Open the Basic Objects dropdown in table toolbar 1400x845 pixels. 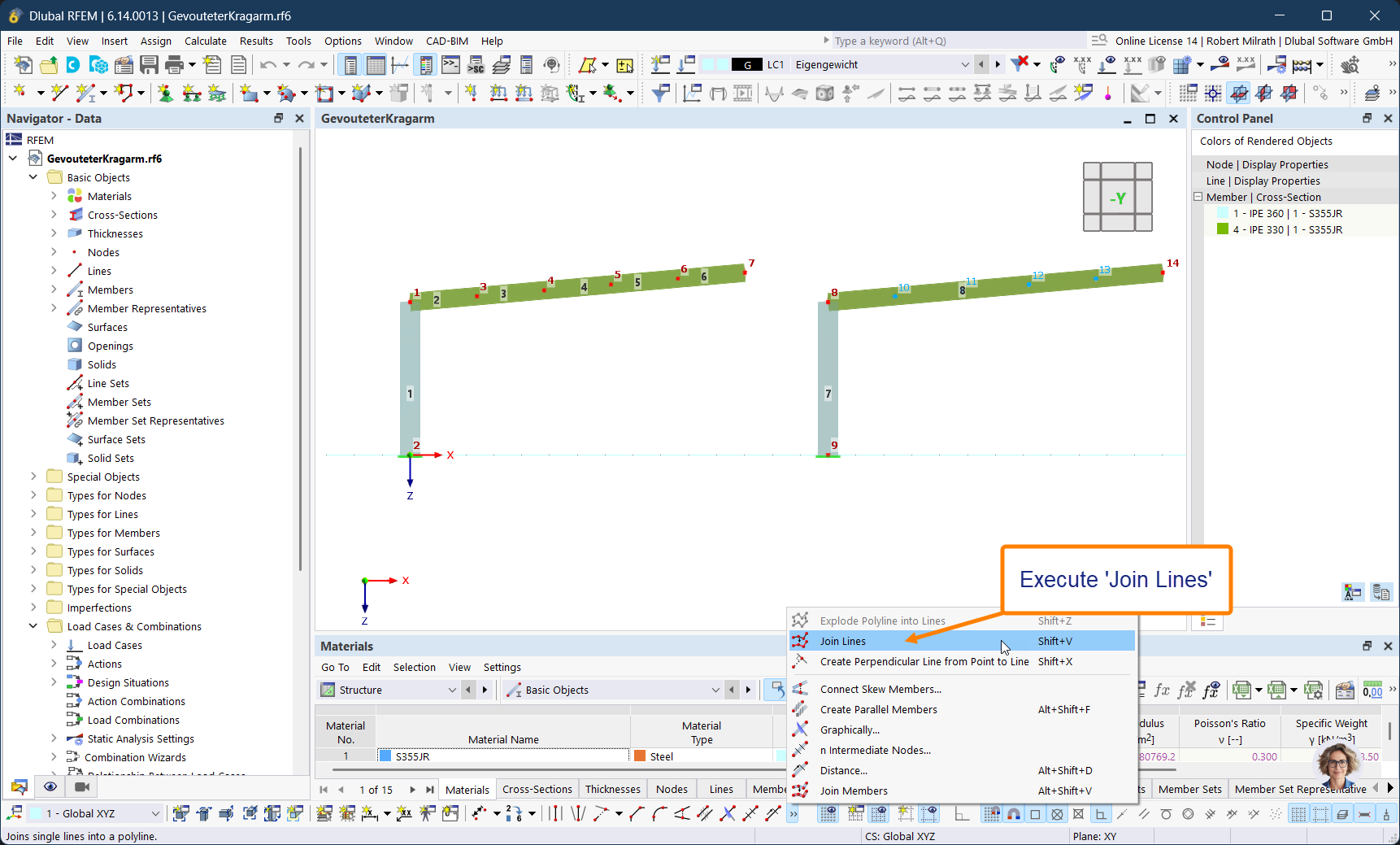[715, 690]
